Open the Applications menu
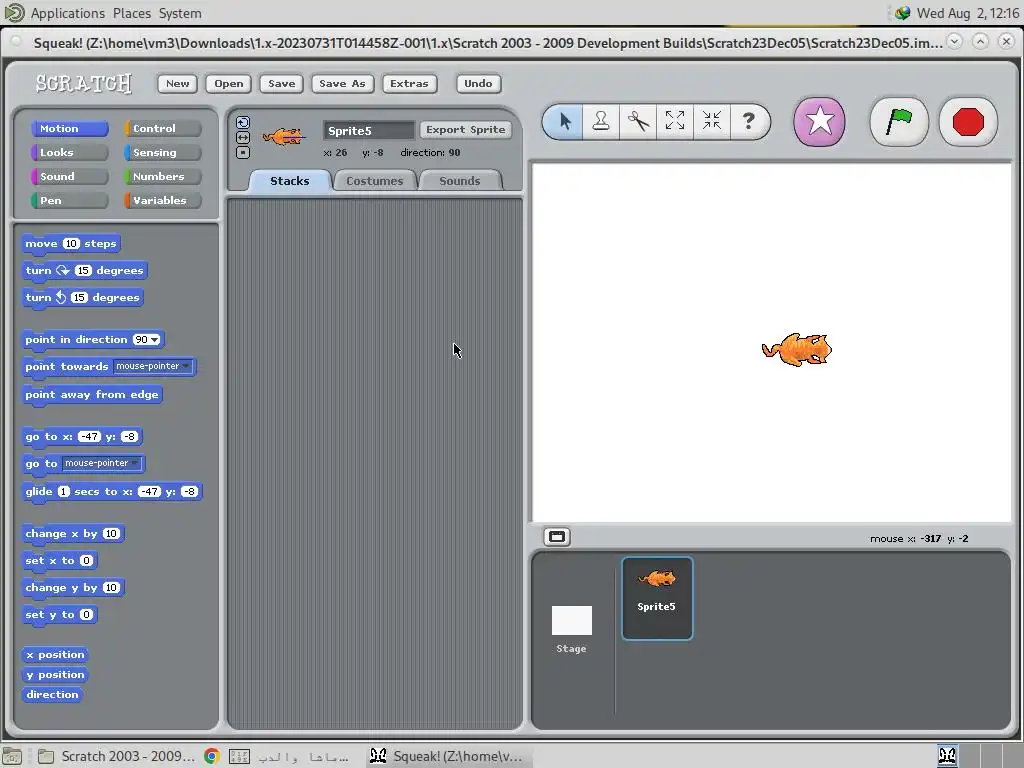This screenshot has height=768, width=1024. pyautogui.click(x=67, y=13)
